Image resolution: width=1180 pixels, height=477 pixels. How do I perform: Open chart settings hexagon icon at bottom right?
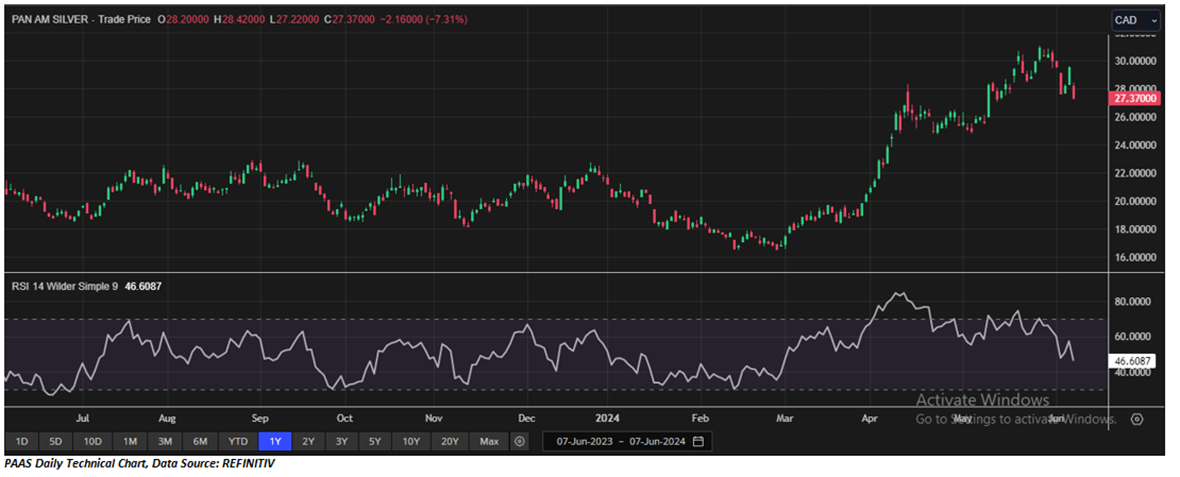(1136, 419)
